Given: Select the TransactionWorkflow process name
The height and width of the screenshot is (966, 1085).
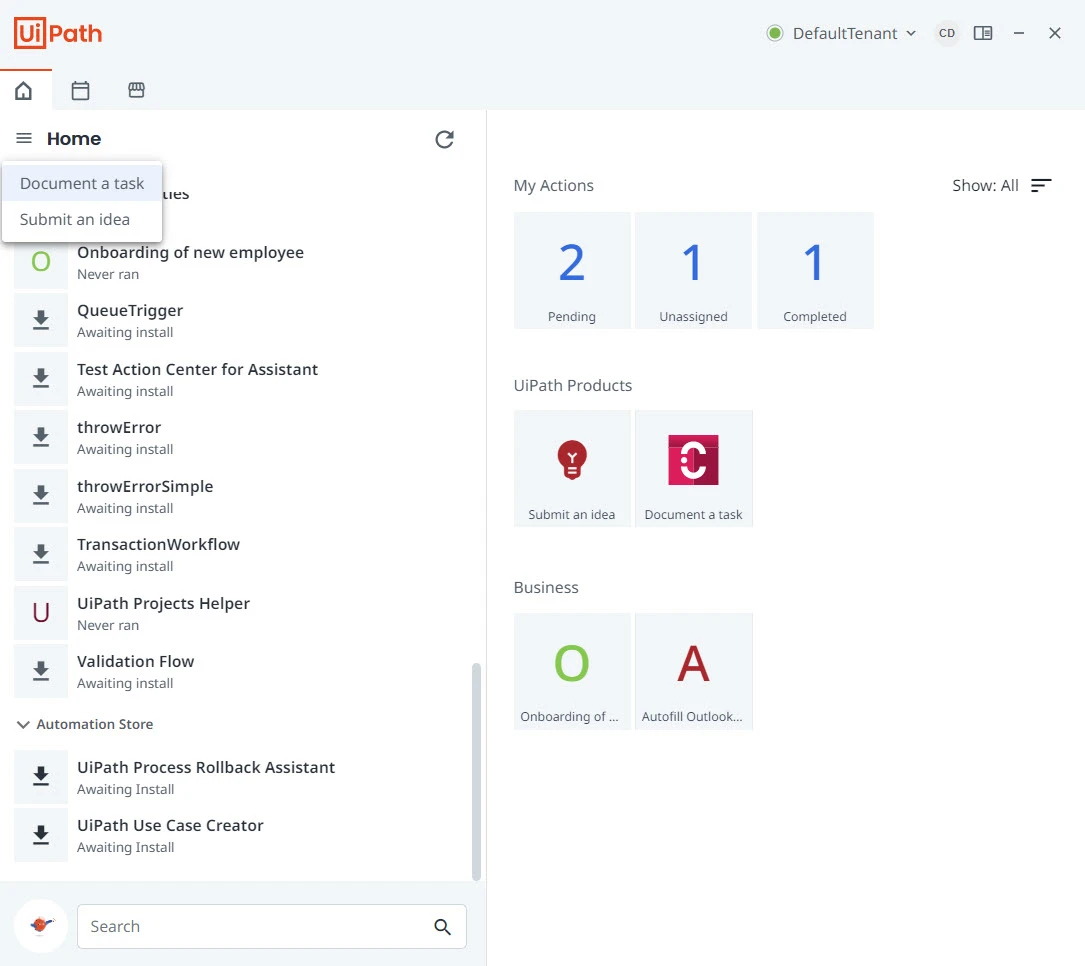Looking at the screenshot, I should [x=158, y=545].
